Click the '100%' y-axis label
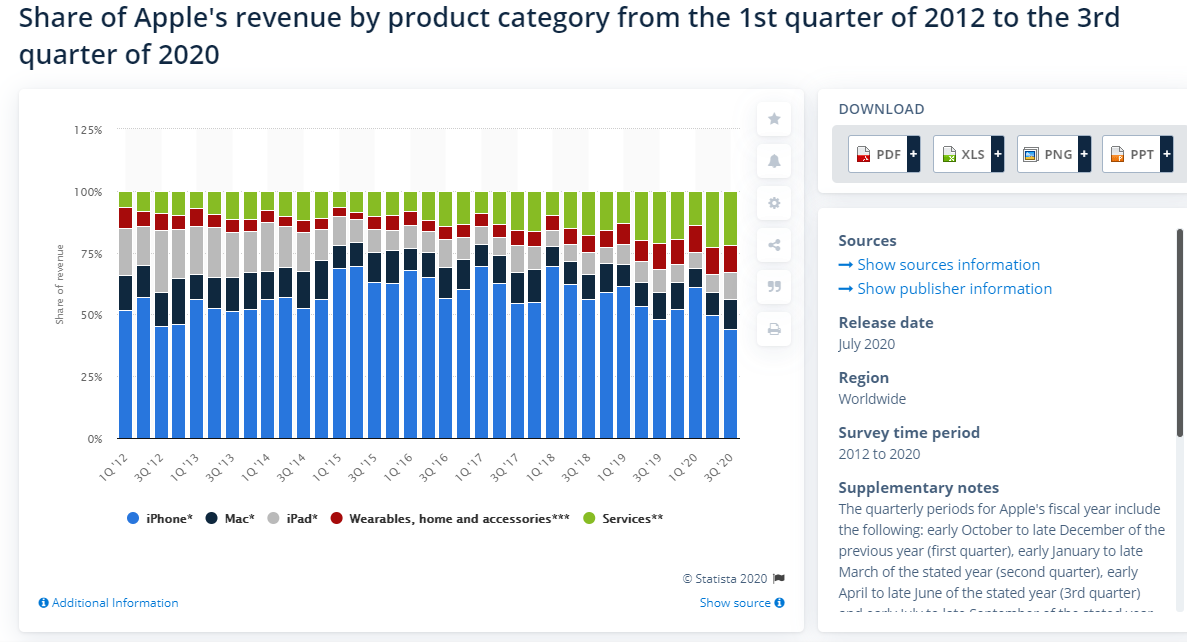Image resolution: width=1187 pixels, height=642 pixels. click(88, 192)
